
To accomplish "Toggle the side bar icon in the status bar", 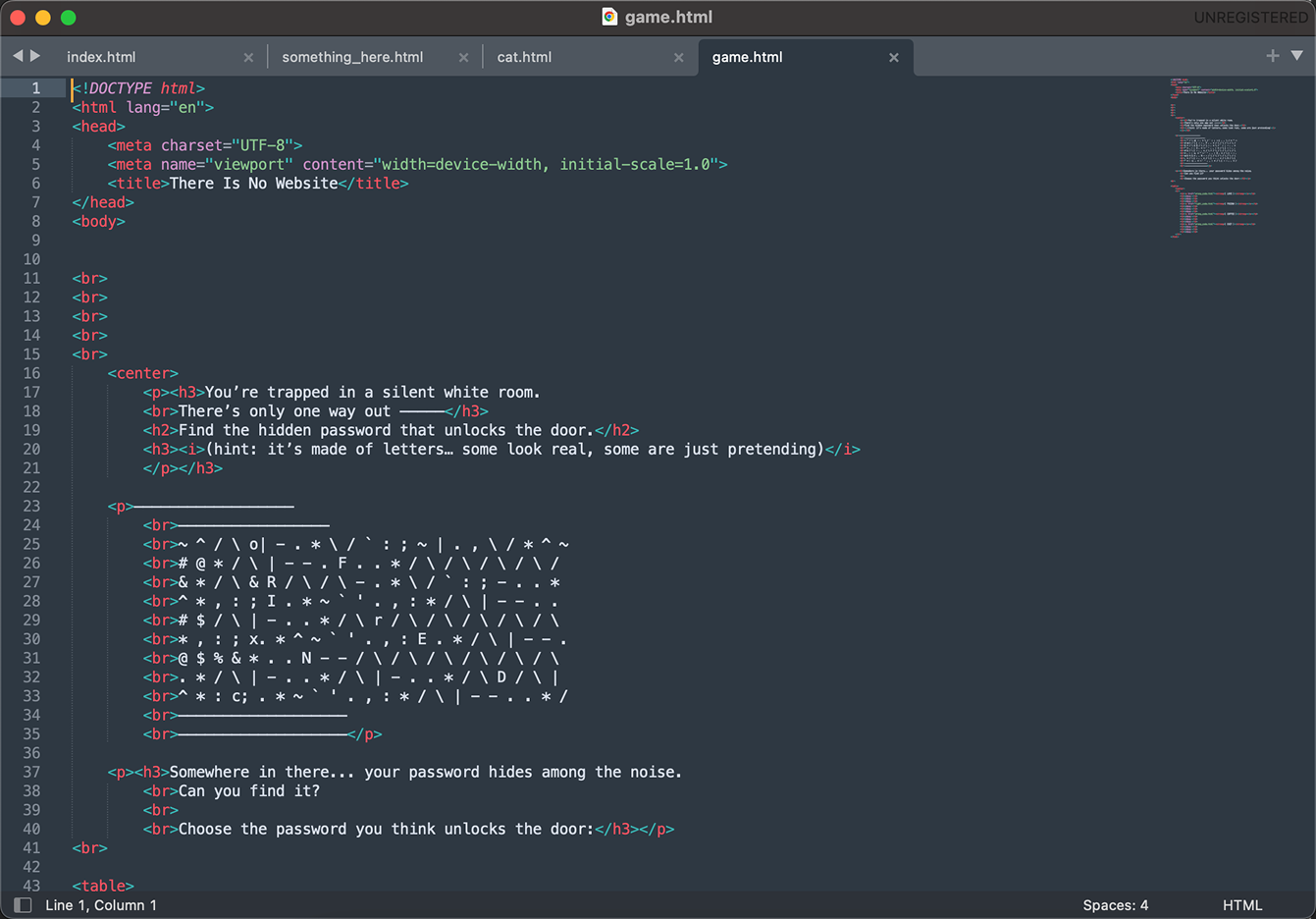I will click(x=23, y=905).
